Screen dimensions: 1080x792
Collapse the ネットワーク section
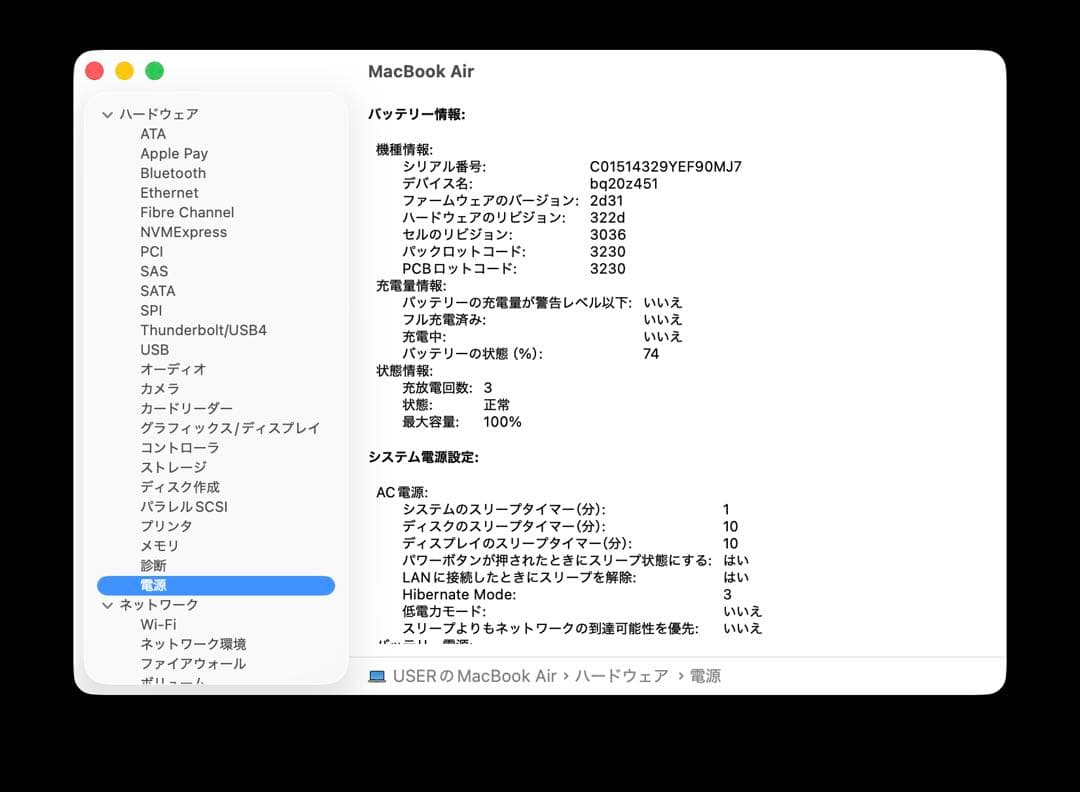107,604
